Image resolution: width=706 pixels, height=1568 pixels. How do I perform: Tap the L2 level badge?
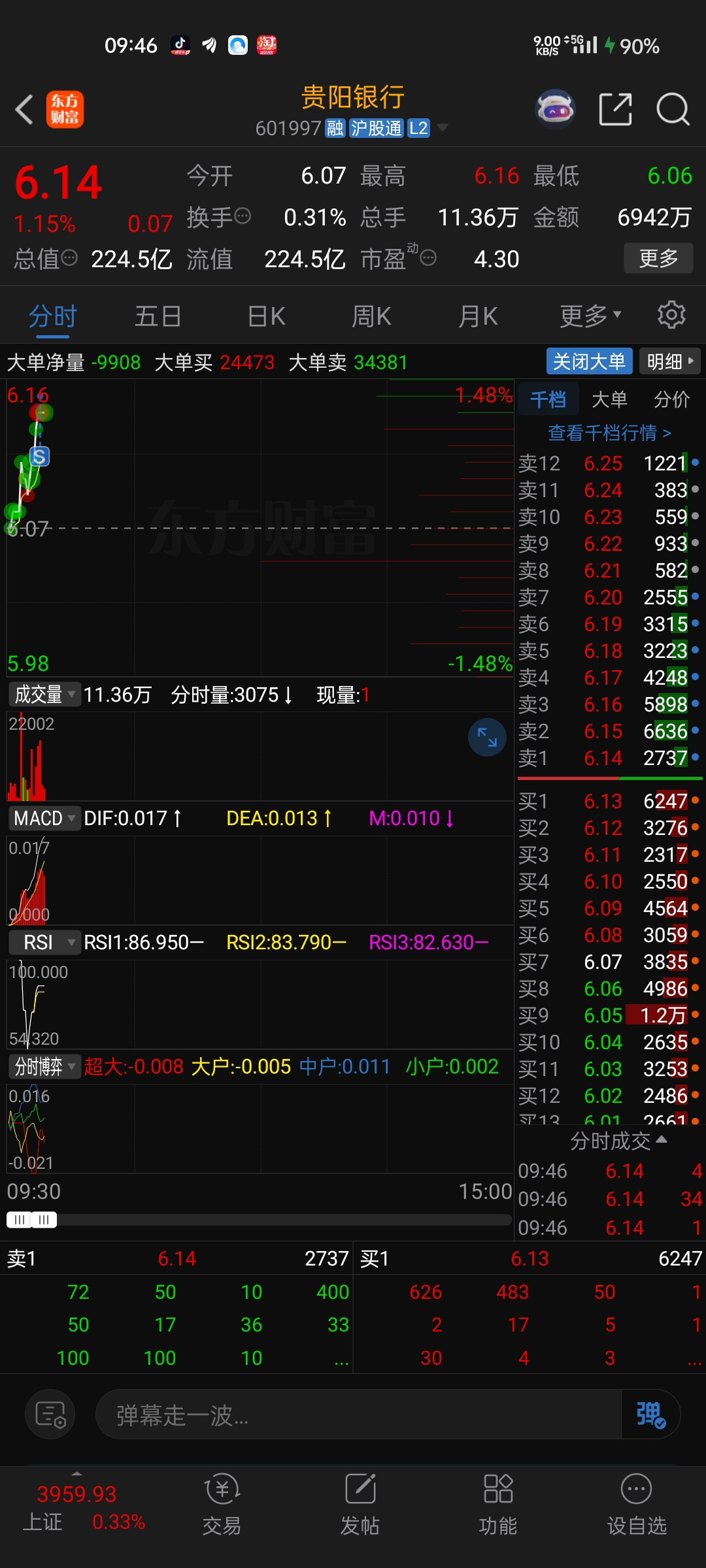pos(418,128)
